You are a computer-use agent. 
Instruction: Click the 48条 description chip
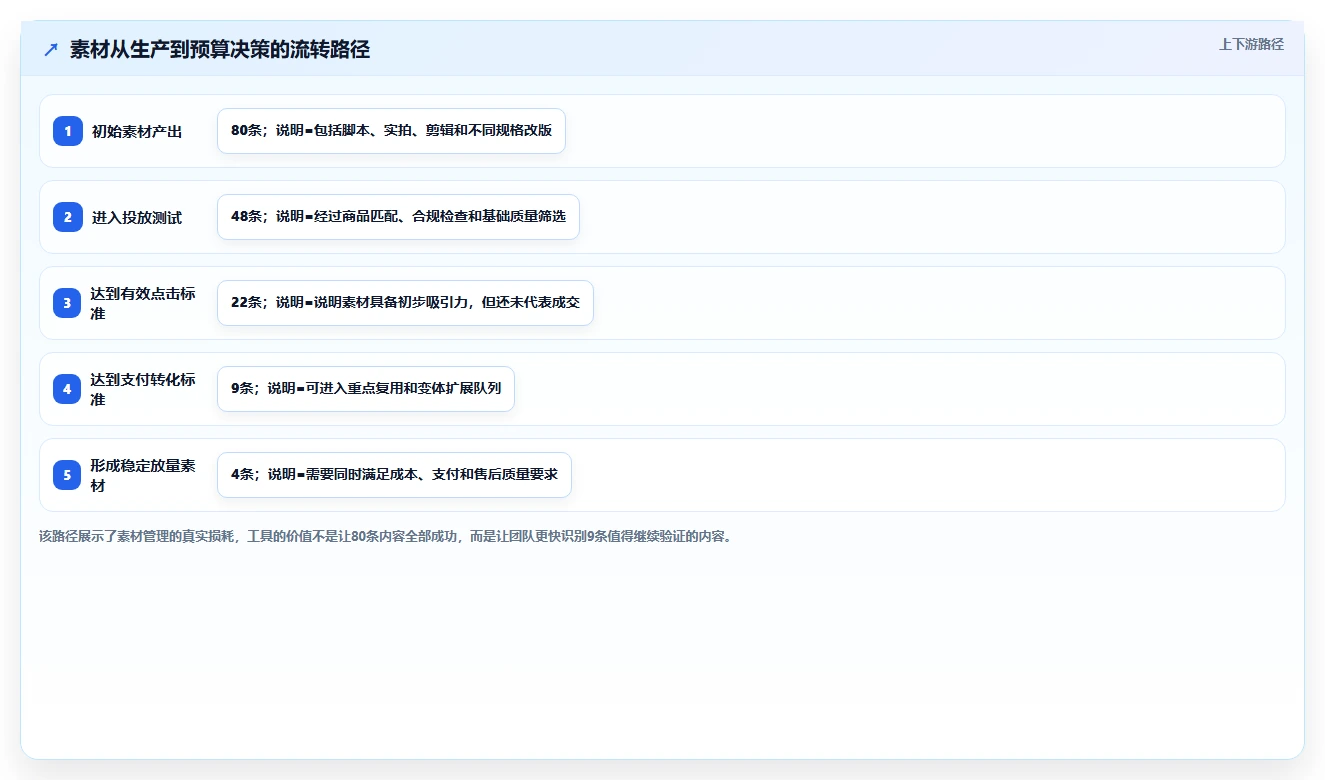pyautogui.click(x=398, y=217)
